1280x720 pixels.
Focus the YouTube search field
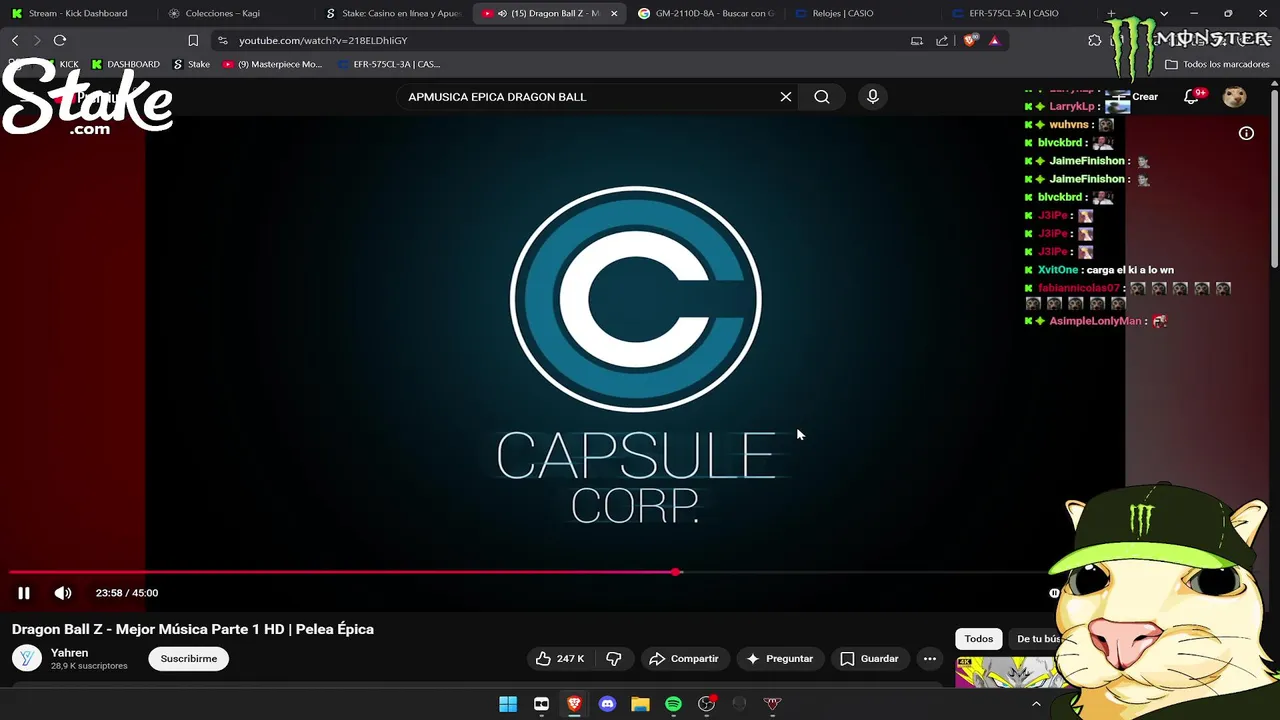coord(585,97)
